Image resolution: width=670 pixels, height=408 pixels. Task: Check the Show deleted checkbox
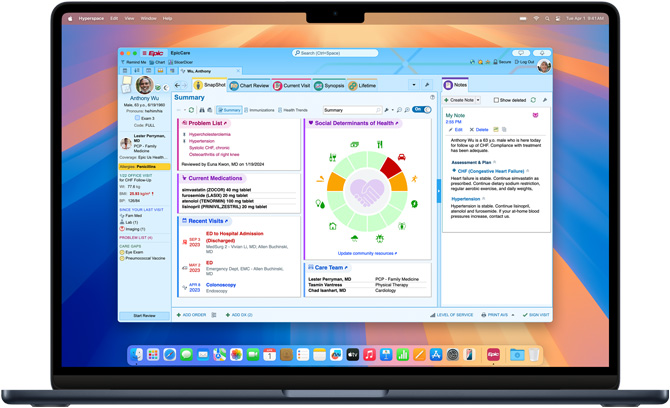[x=495, y=100]
